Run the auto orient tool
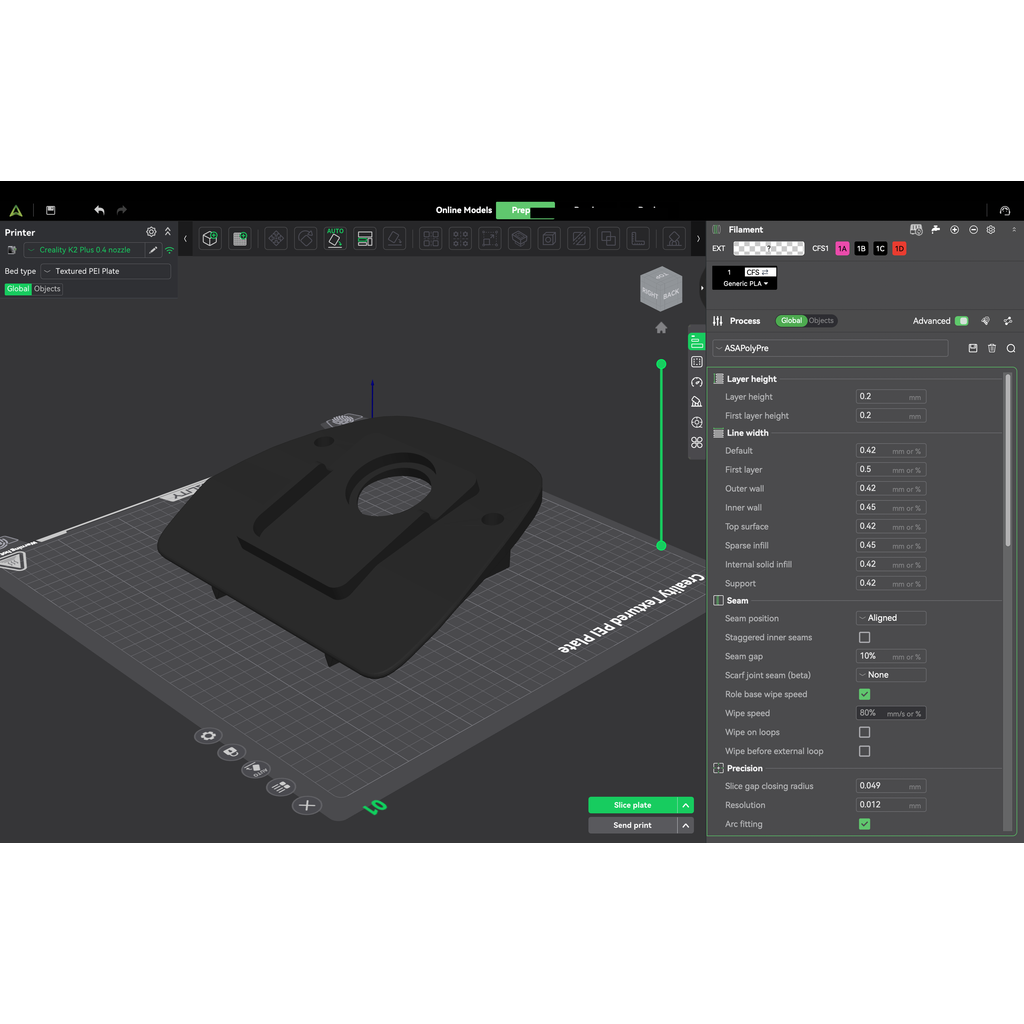The height and width of the screenshot is (1024, 1024). (335, 239)
